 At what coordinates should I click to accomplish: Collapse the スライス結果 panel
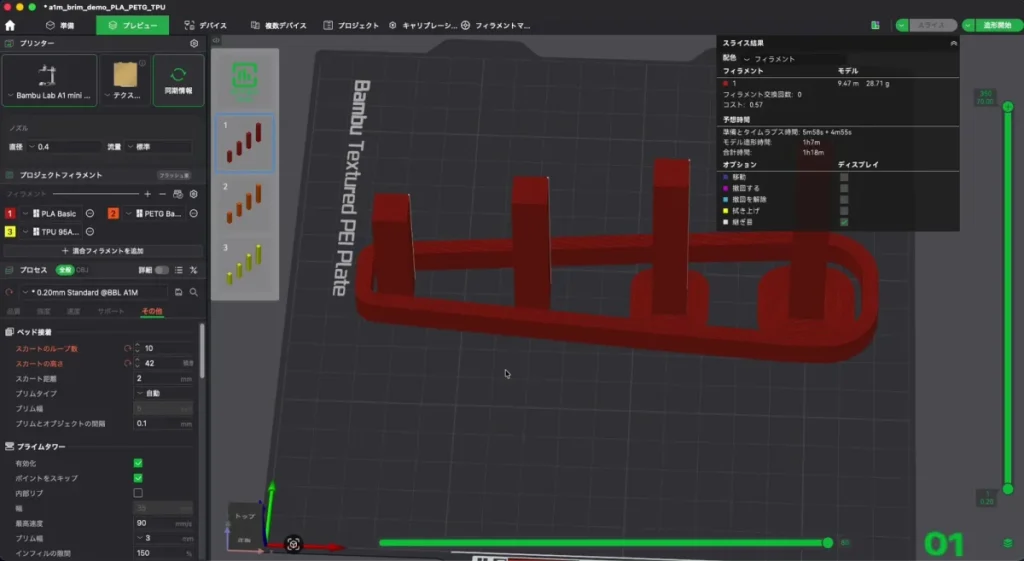click(x=953, y=43)
